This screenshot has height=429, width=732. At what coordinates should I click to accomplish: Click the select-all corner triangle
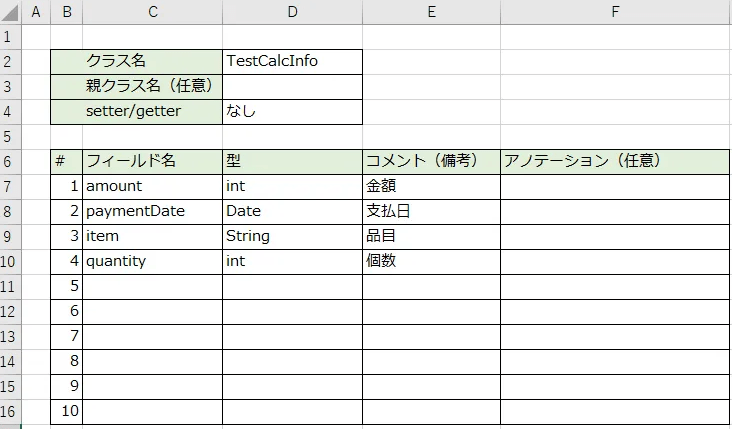[10, 12]
